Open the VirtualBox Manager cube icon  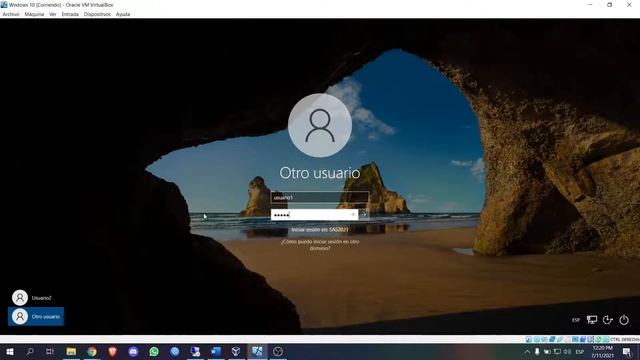coord(236,351)
